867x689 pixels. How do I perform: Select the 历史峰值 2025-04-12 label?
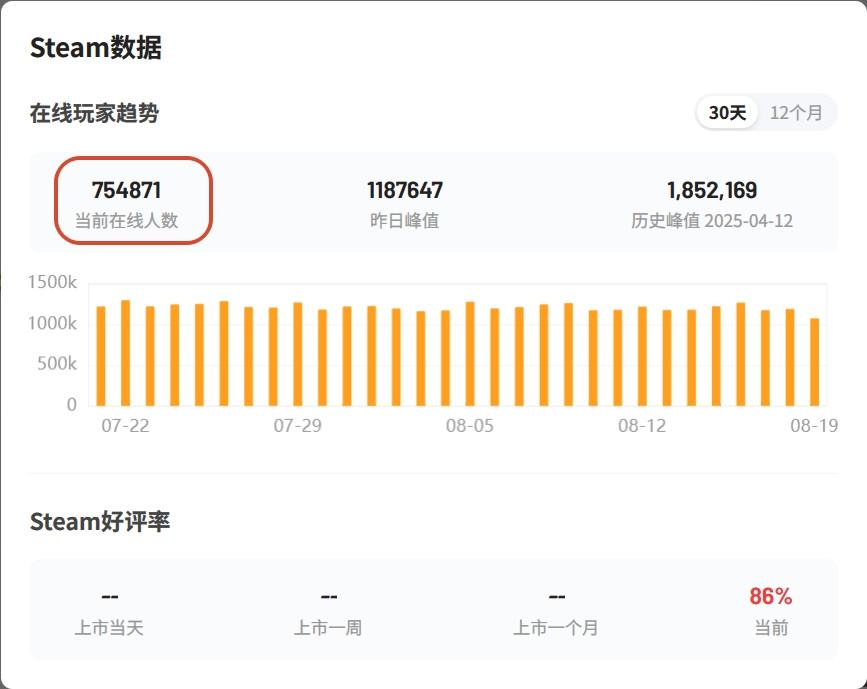point(712,221)
